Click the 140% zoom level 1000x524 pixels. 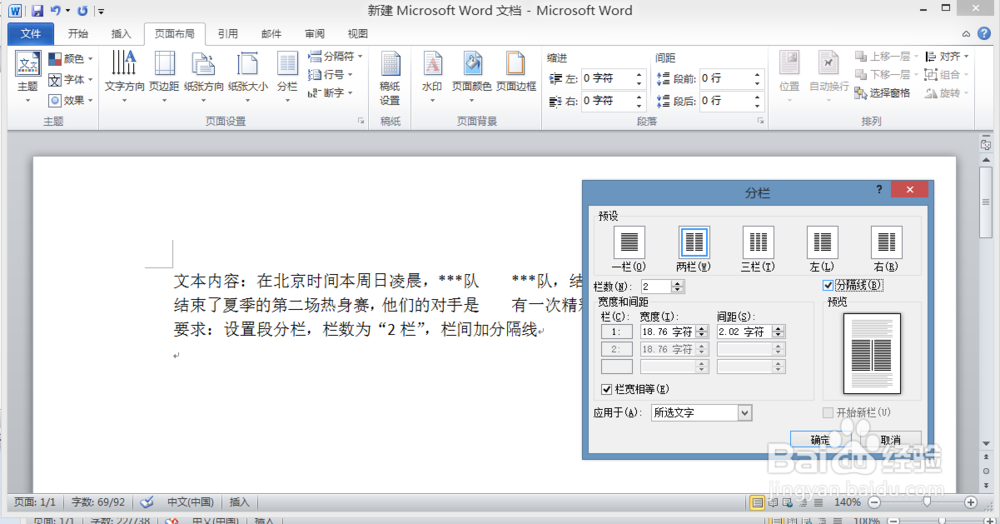coord(847,502)
